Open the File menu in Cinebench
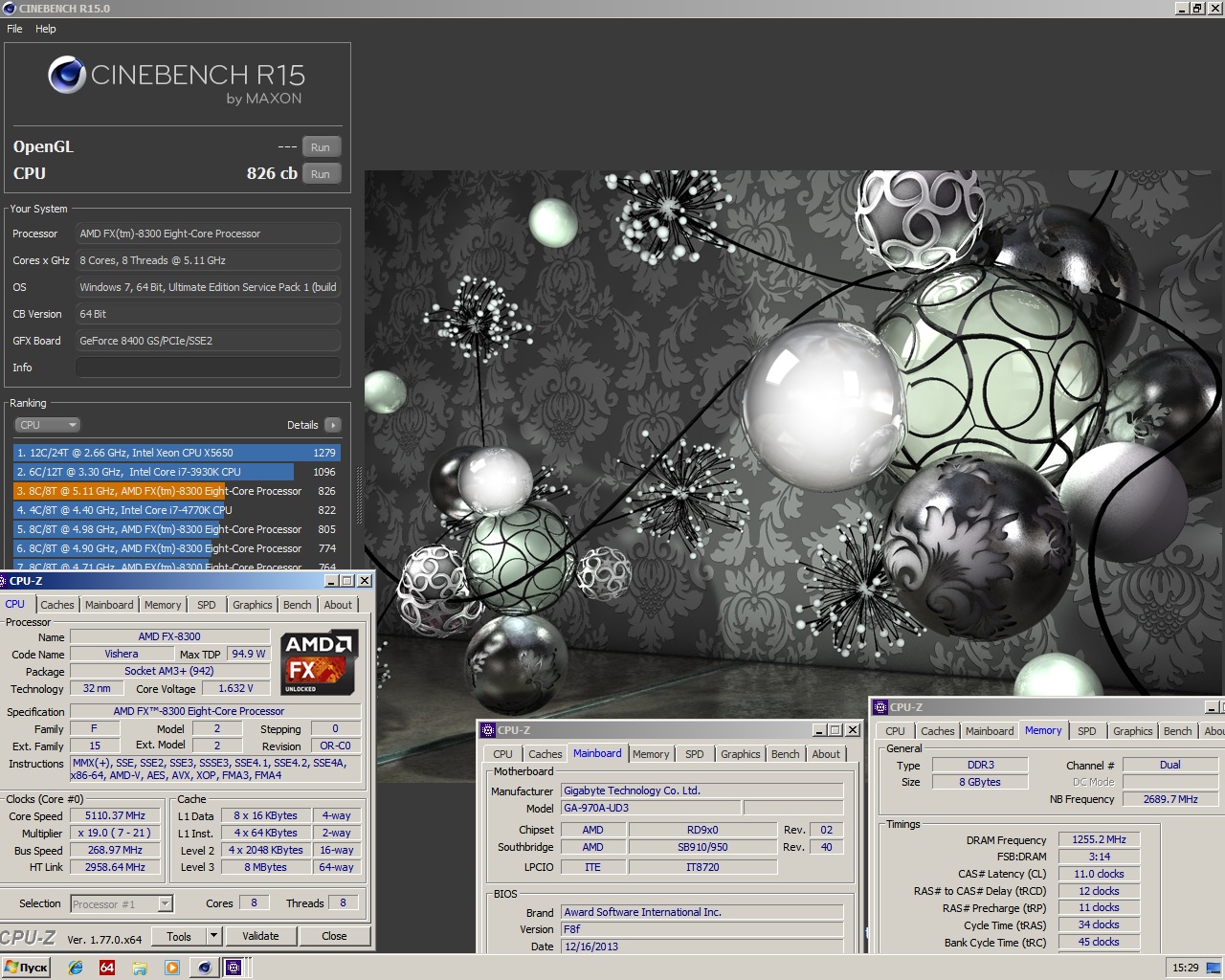Viewport: 1225px width, 980px height. (x=14, y=29)
